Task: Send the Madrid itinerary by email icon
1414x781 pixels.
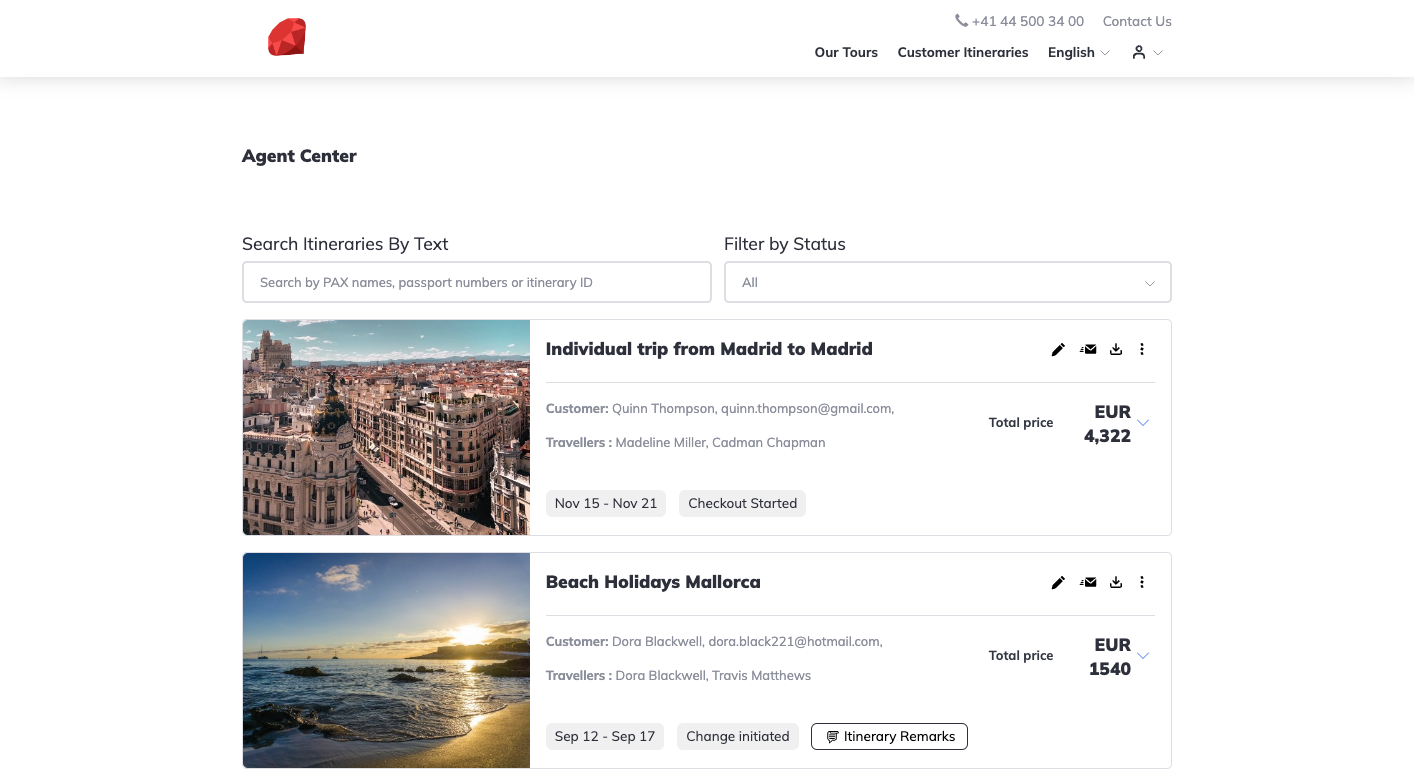Action: pyautogui.click(x=1088, y=349)
